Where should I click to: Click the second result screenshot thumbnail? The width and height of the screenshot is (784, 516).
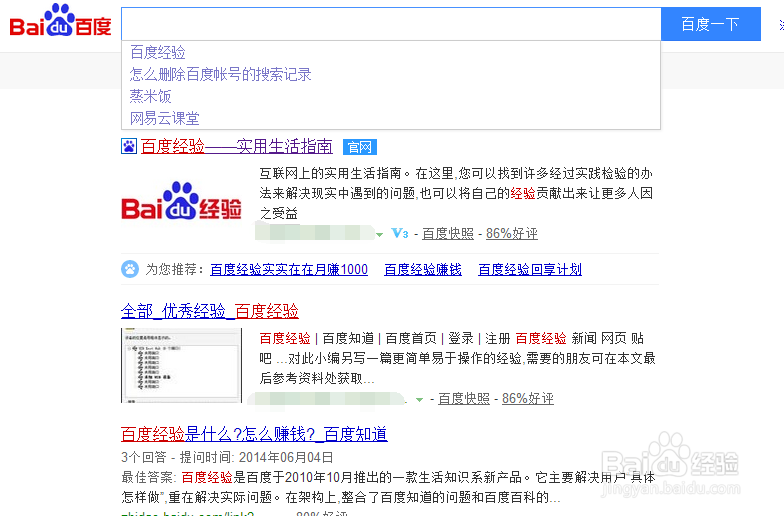pos(182,366)
